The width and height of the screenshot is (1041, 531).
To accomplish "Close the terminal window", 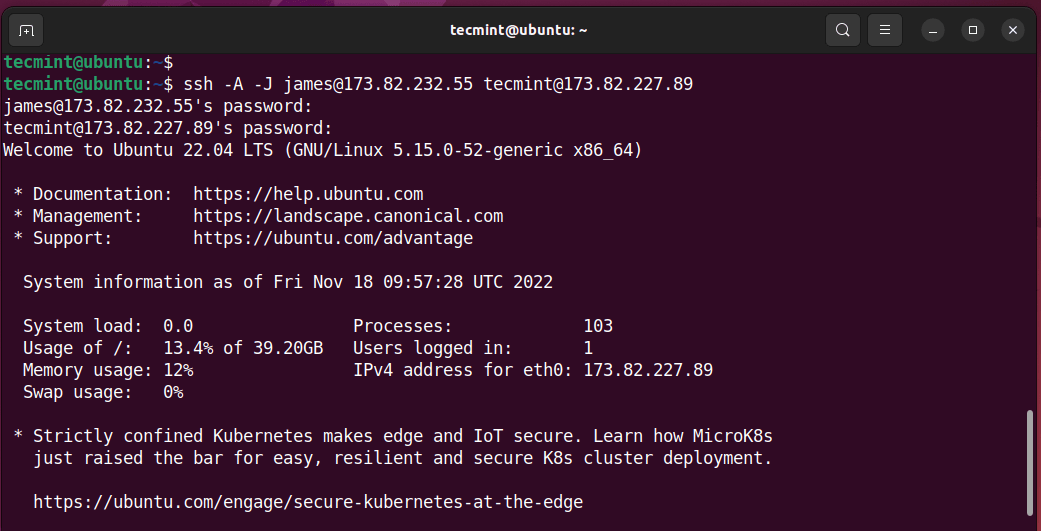I will 1013,30.
